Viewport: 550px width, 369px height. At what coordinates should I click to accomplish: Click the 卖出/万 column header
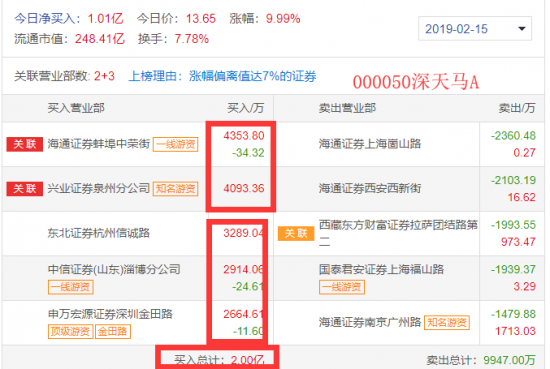coord(517,108)
